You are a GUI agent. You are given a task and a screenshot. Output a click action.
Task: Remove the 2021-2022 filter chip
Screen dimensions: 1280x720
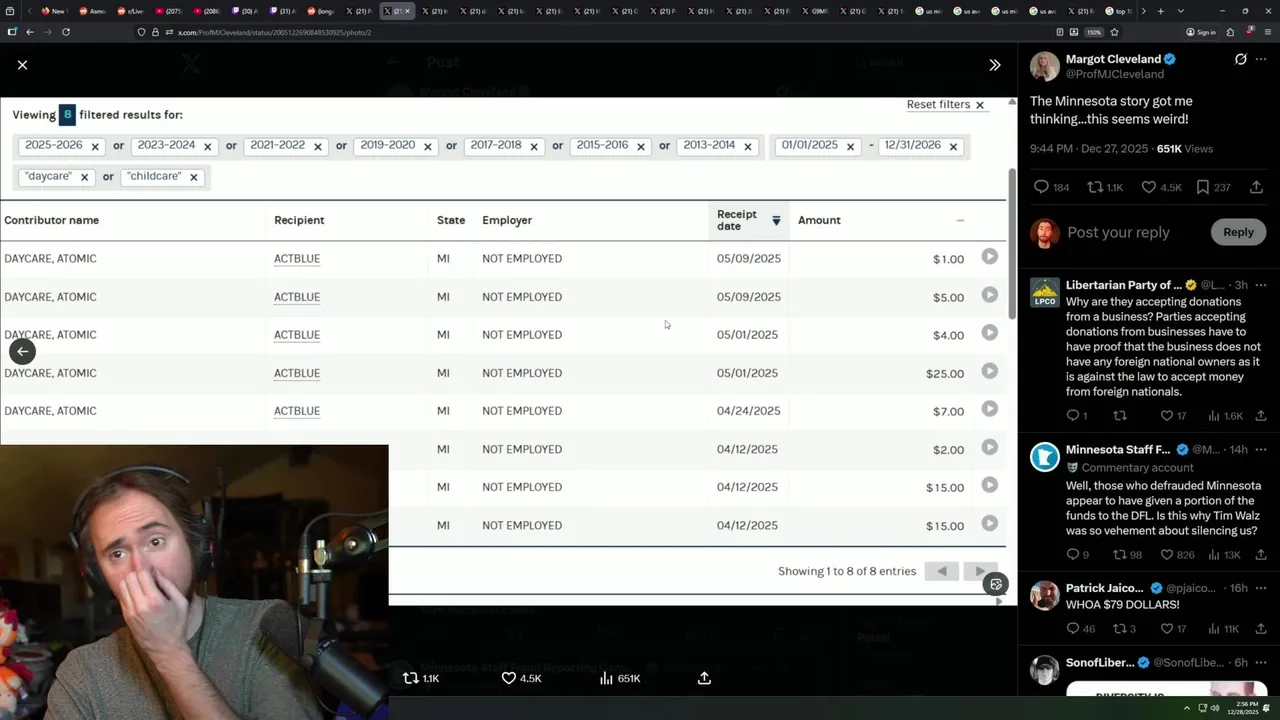pyautogui.click(x=318, y=146)
